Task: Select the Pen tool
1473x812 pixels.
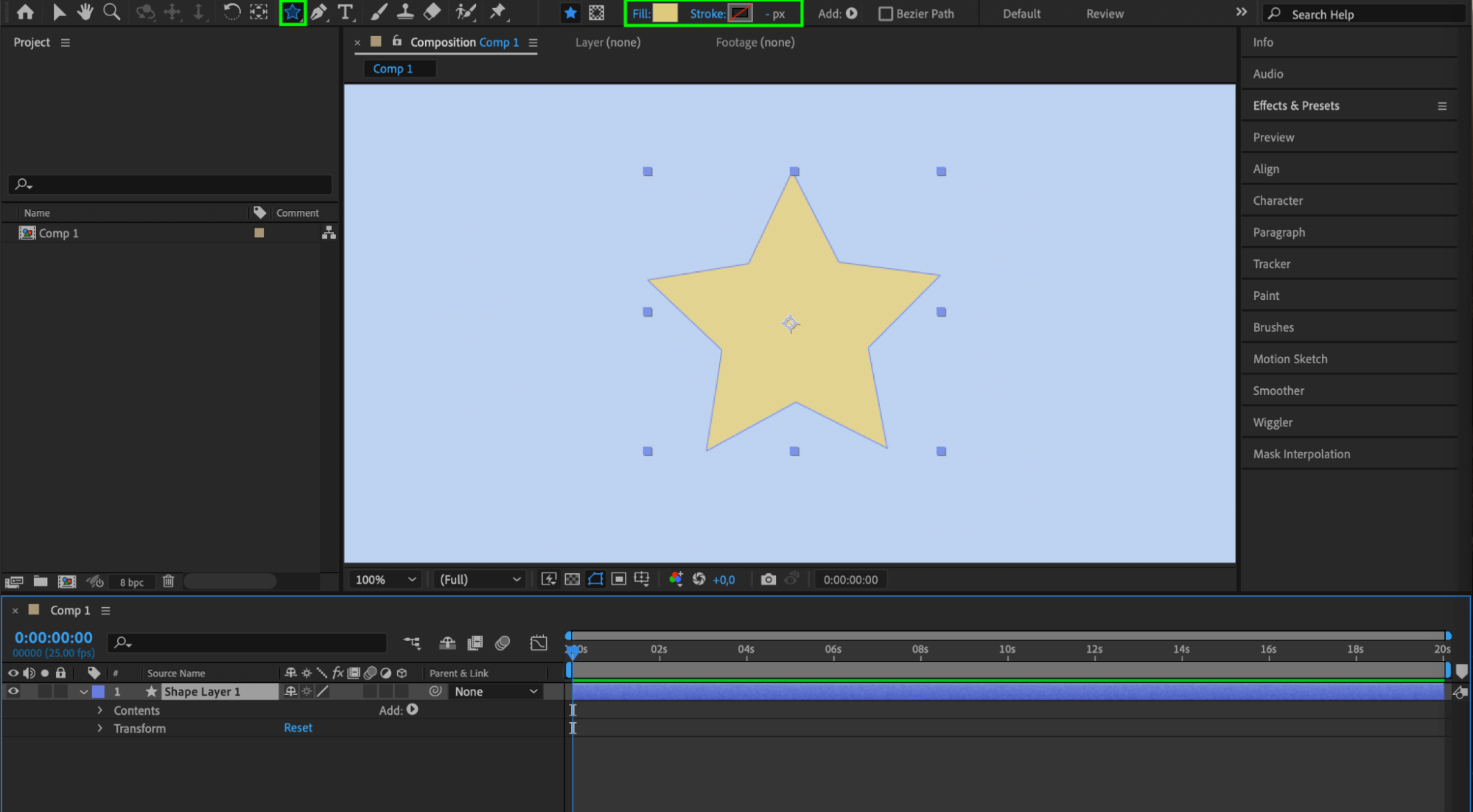Action: (318, 13)
